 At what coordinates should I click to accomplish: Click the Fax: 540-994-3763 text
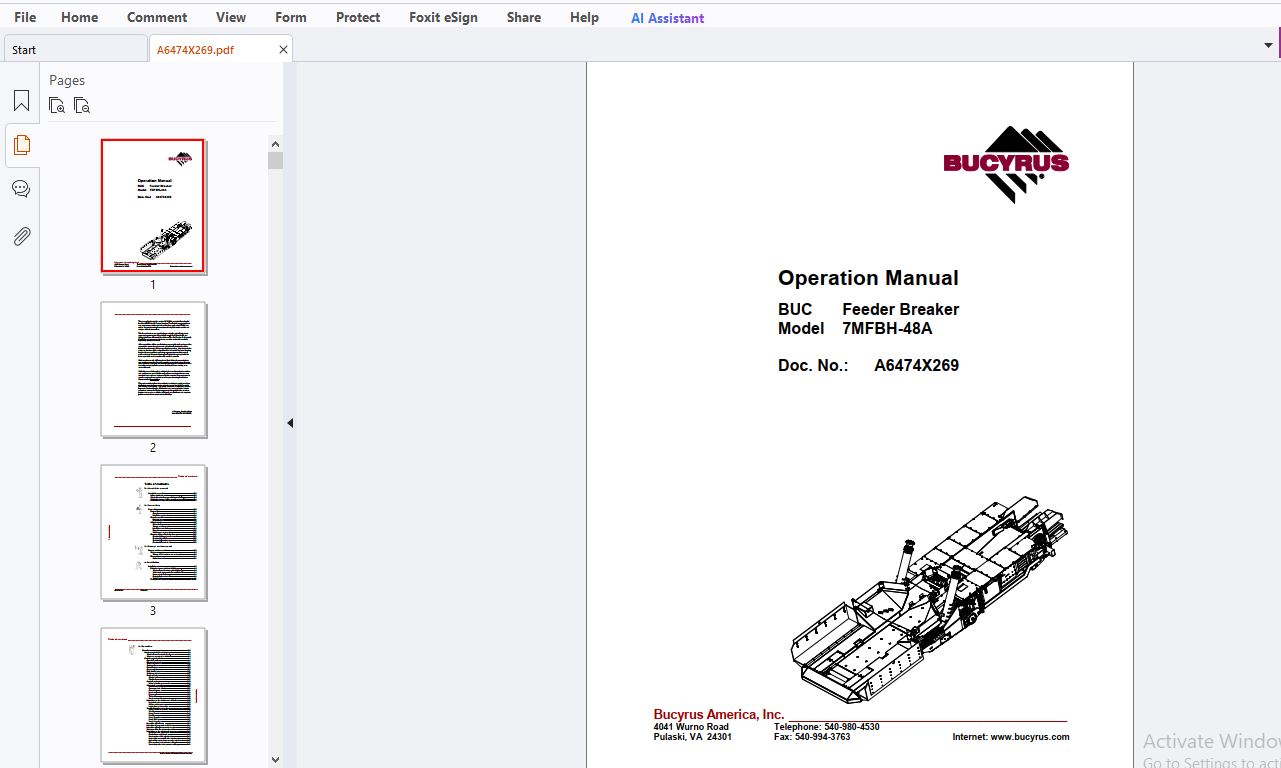[812, 737]
